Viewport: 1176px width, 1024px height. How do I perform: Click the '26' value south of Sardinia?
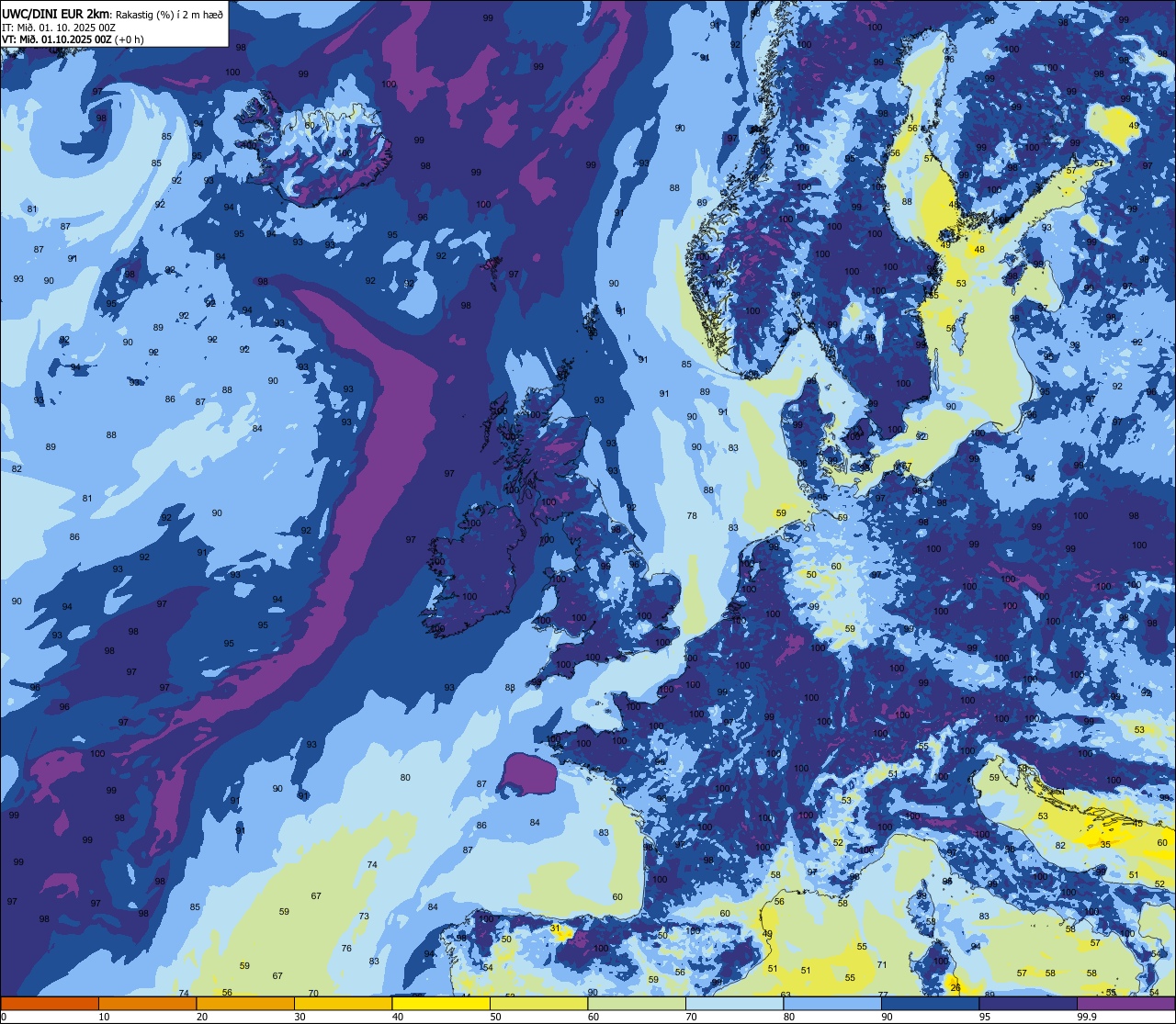(955, 987)
